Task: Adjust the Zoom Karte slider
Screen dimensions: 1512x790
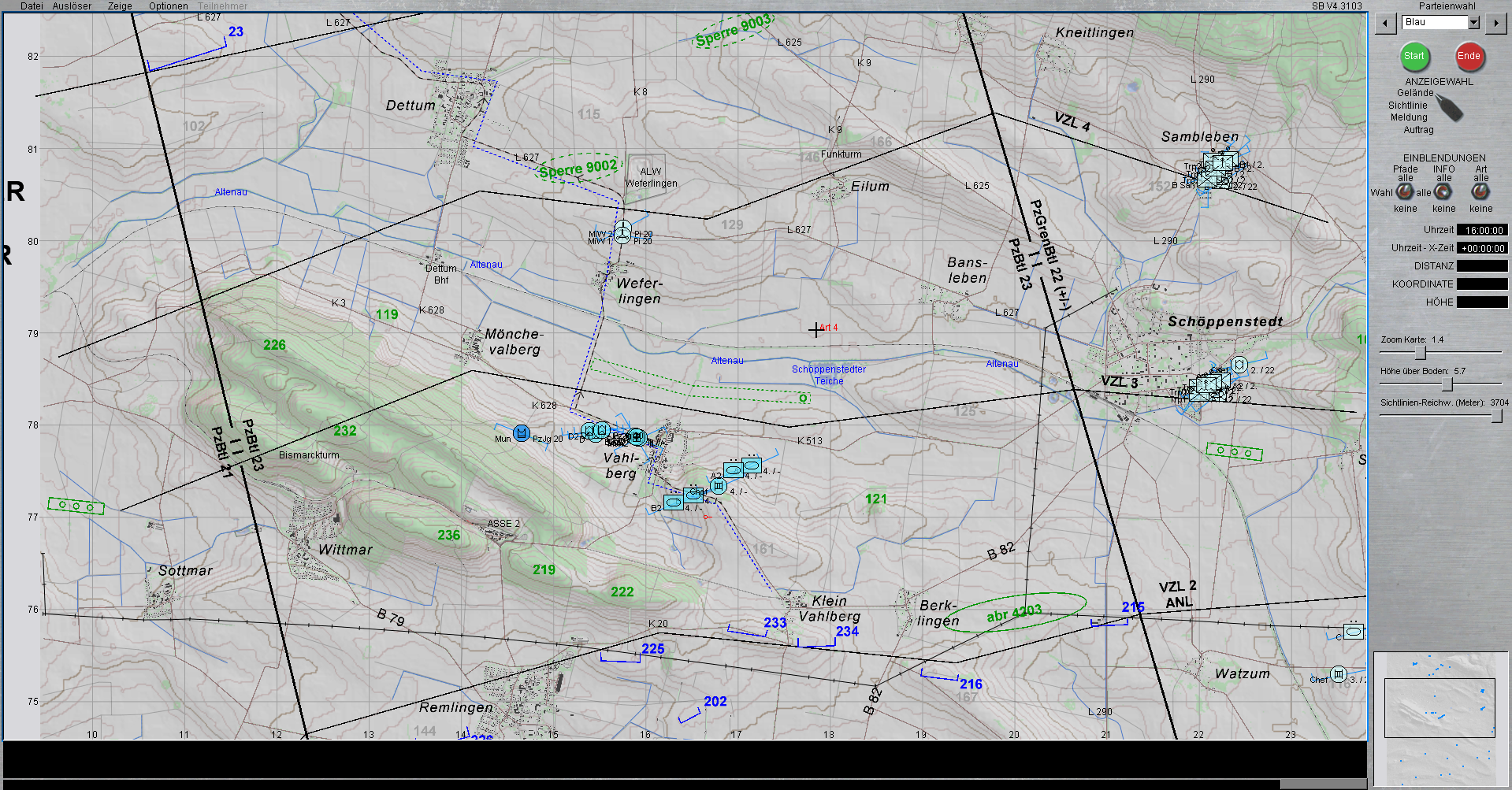Action: click(1420, 353)
